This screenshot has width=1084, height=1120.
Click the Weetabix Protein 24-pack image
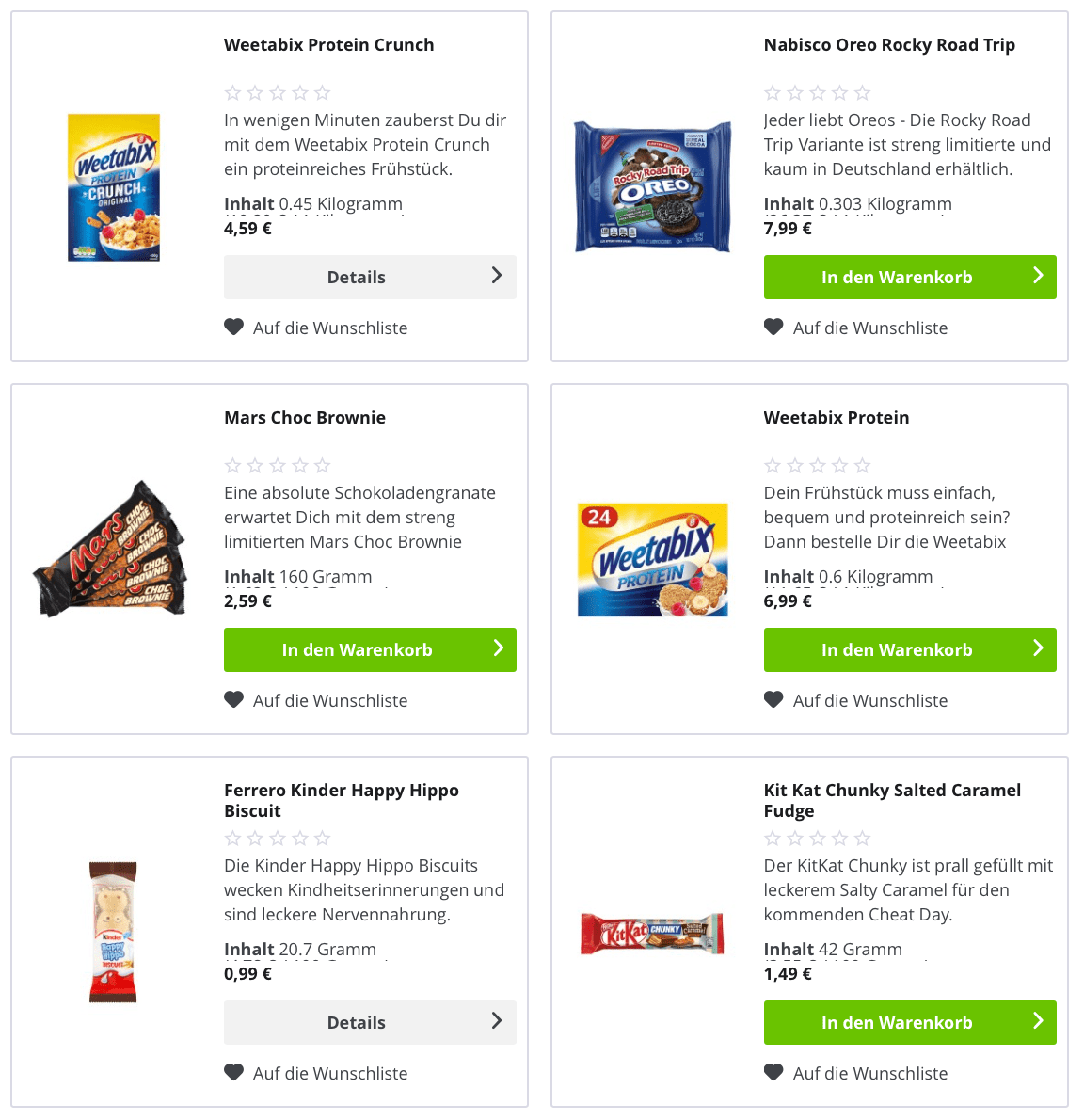pyautogui.click(x=653, y=559)
